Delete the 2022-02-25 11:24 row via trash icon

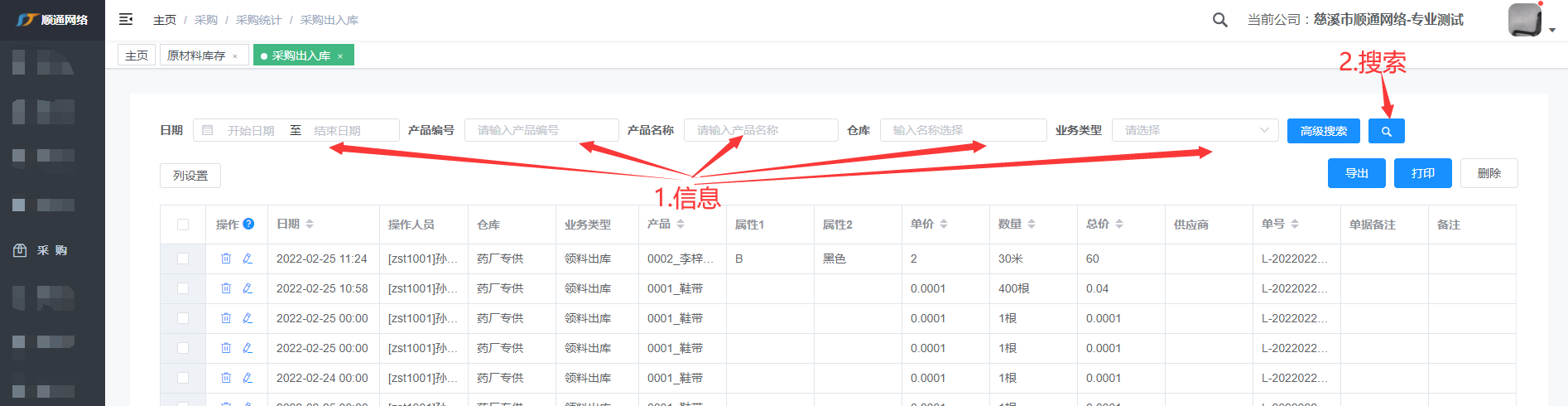point(226,259)
